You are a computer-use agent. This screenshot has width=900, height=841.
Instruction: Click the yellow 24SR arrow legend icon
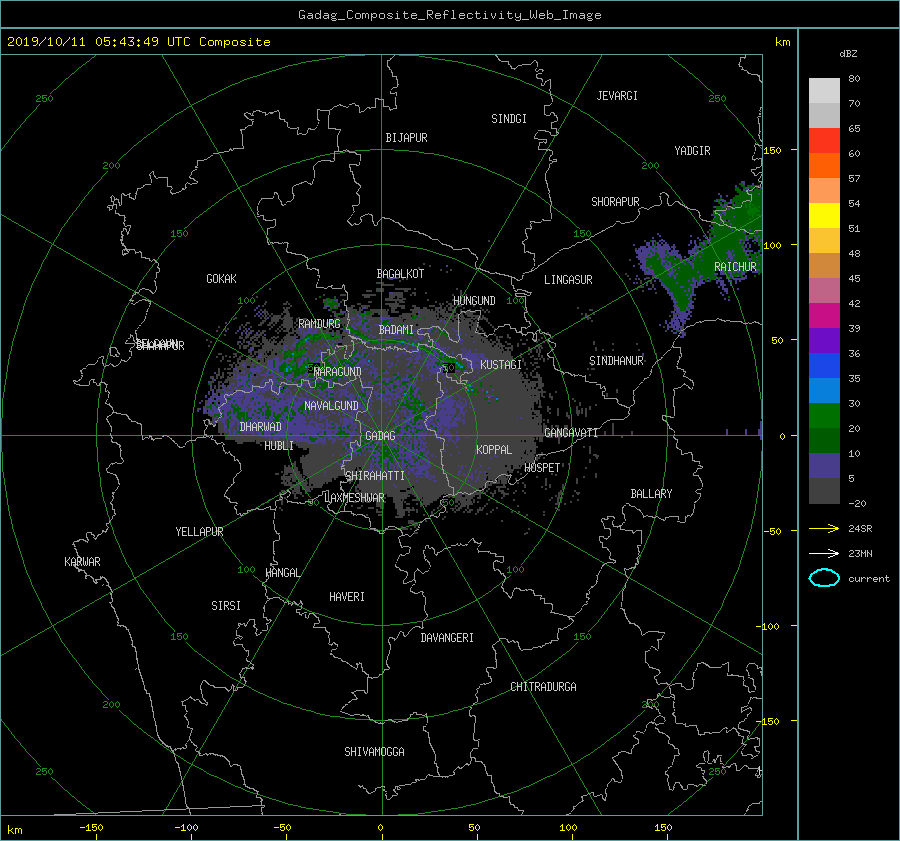coord(824,528)
